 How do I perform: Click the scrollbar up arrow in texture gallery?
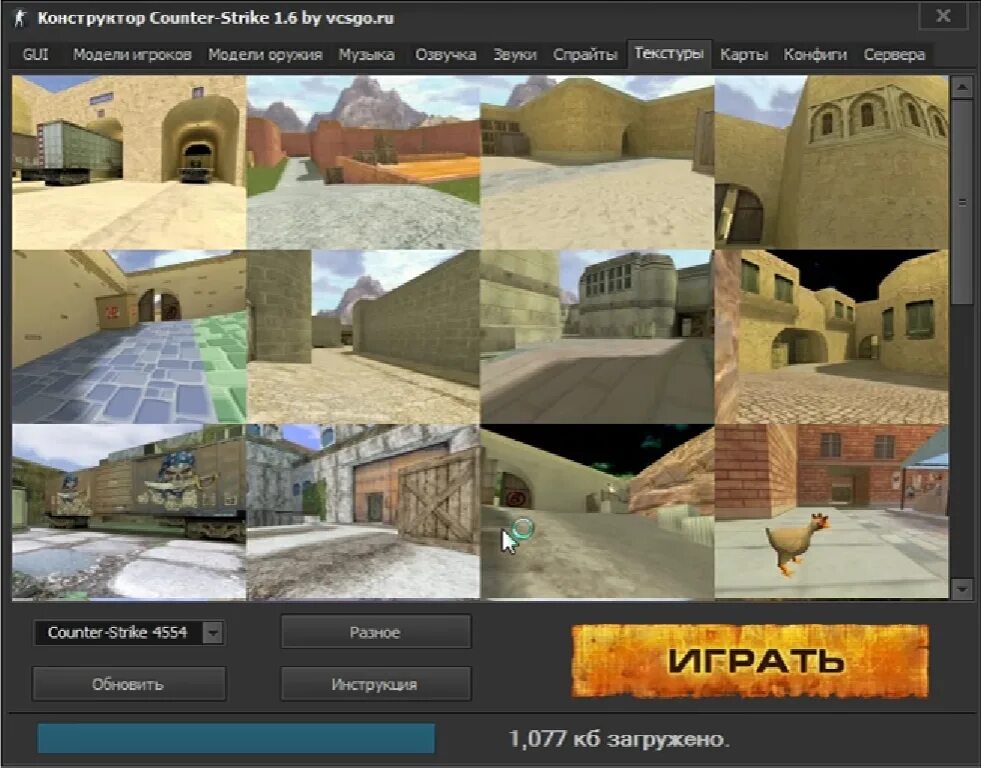(x=962, y=88)
